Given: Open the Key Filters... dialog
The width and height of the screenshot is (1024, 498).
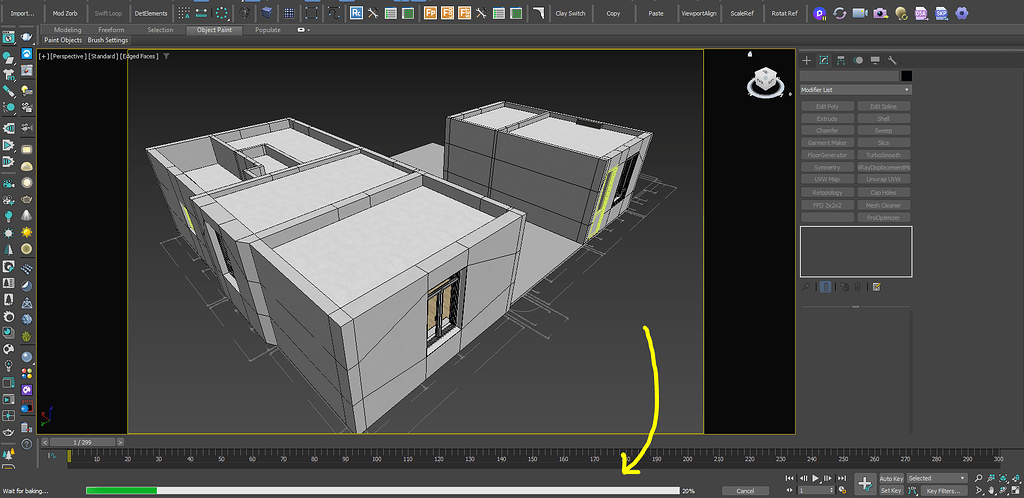Looking at the screenshot, I should [x=944, y=490].
